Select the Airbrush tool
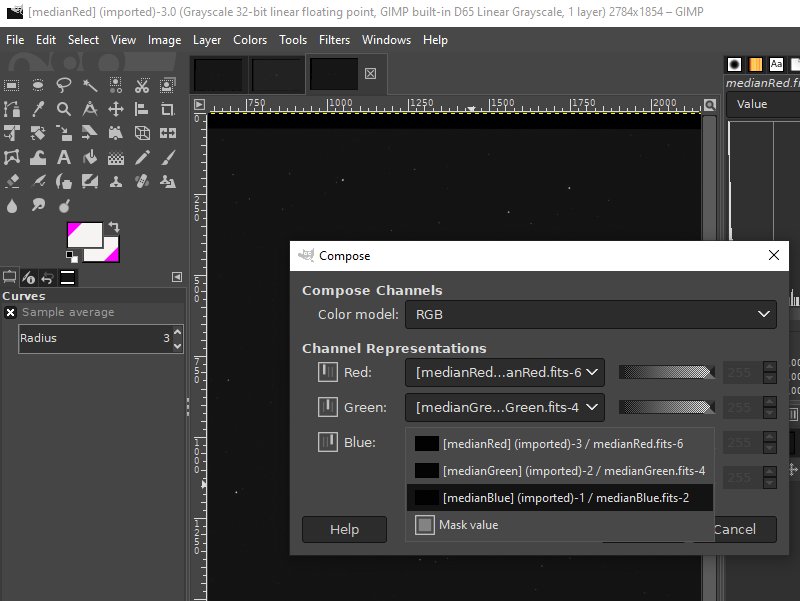Screen dimensions: 800x601 [38, 181]
